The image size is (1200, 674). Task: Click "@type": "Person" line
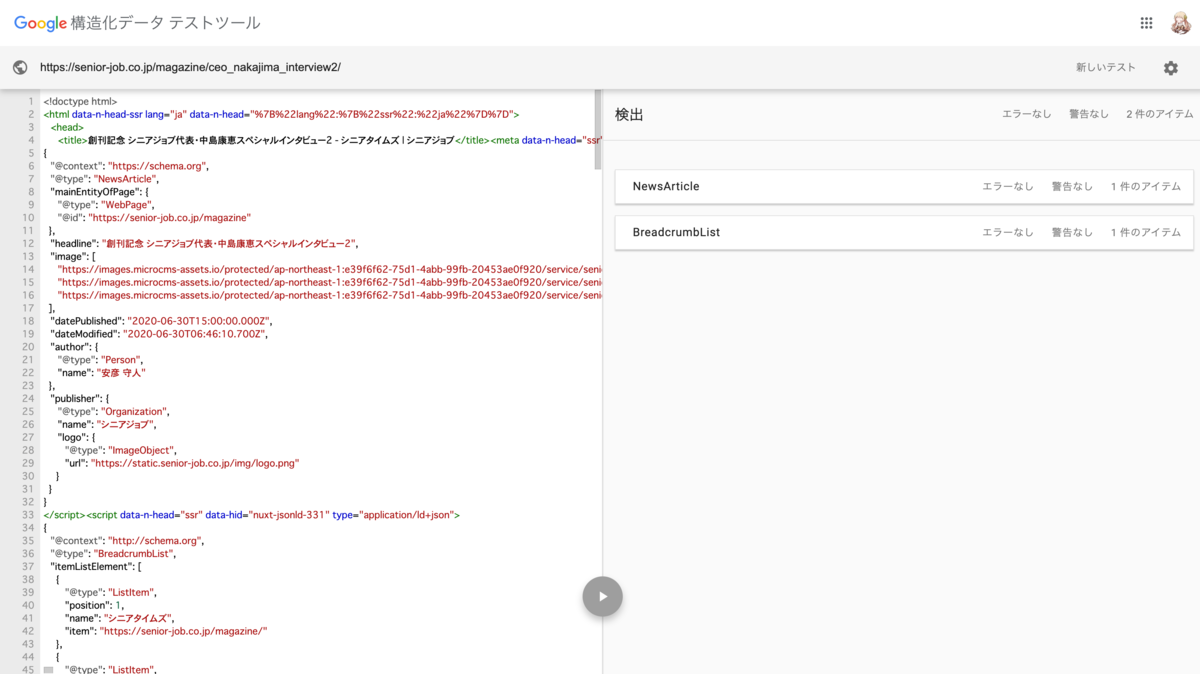tap(101, 359)
